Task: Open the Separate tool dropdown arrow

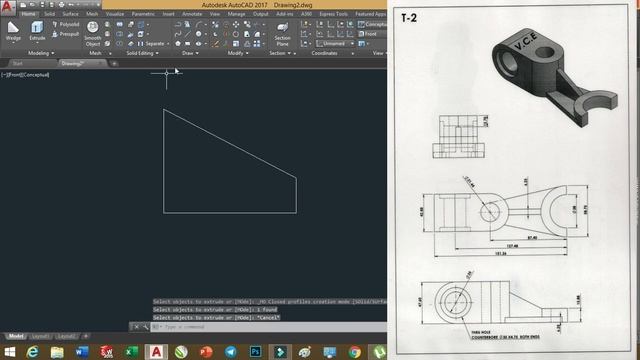Action: (167, 44)
